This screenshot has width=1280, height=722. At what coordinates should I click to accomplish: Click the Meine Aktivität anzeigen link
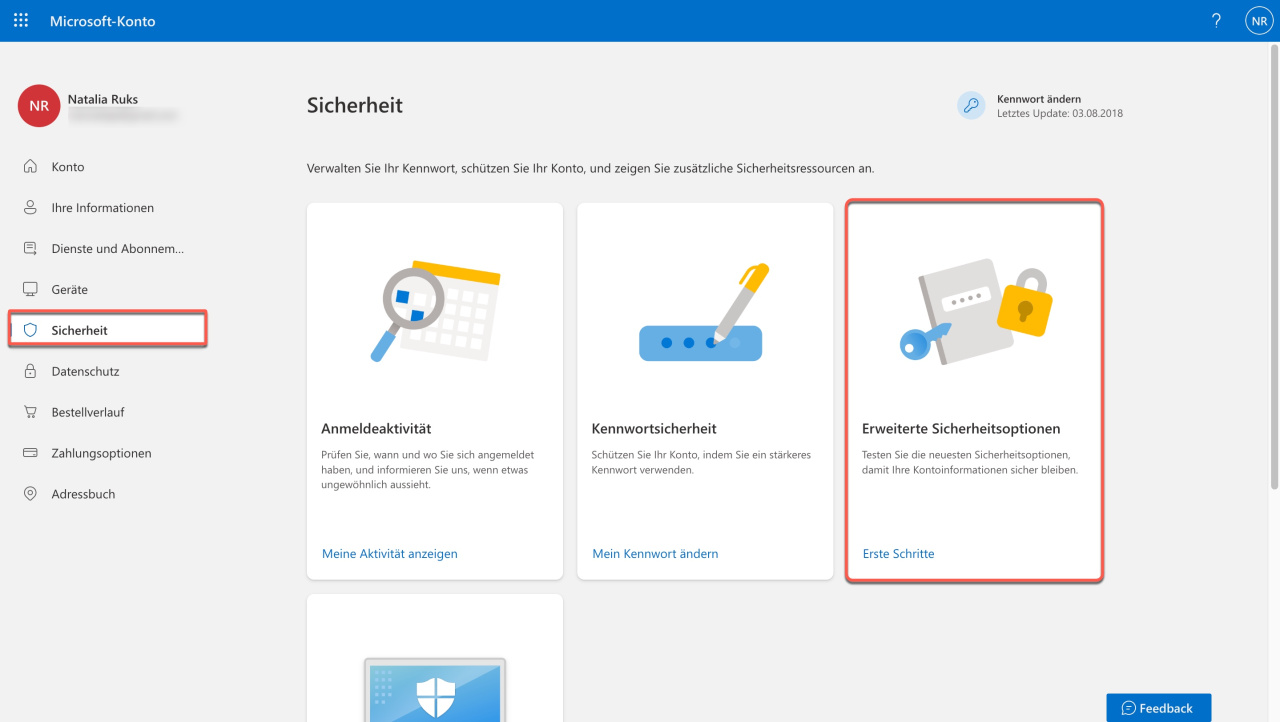(x=390, y=553)
